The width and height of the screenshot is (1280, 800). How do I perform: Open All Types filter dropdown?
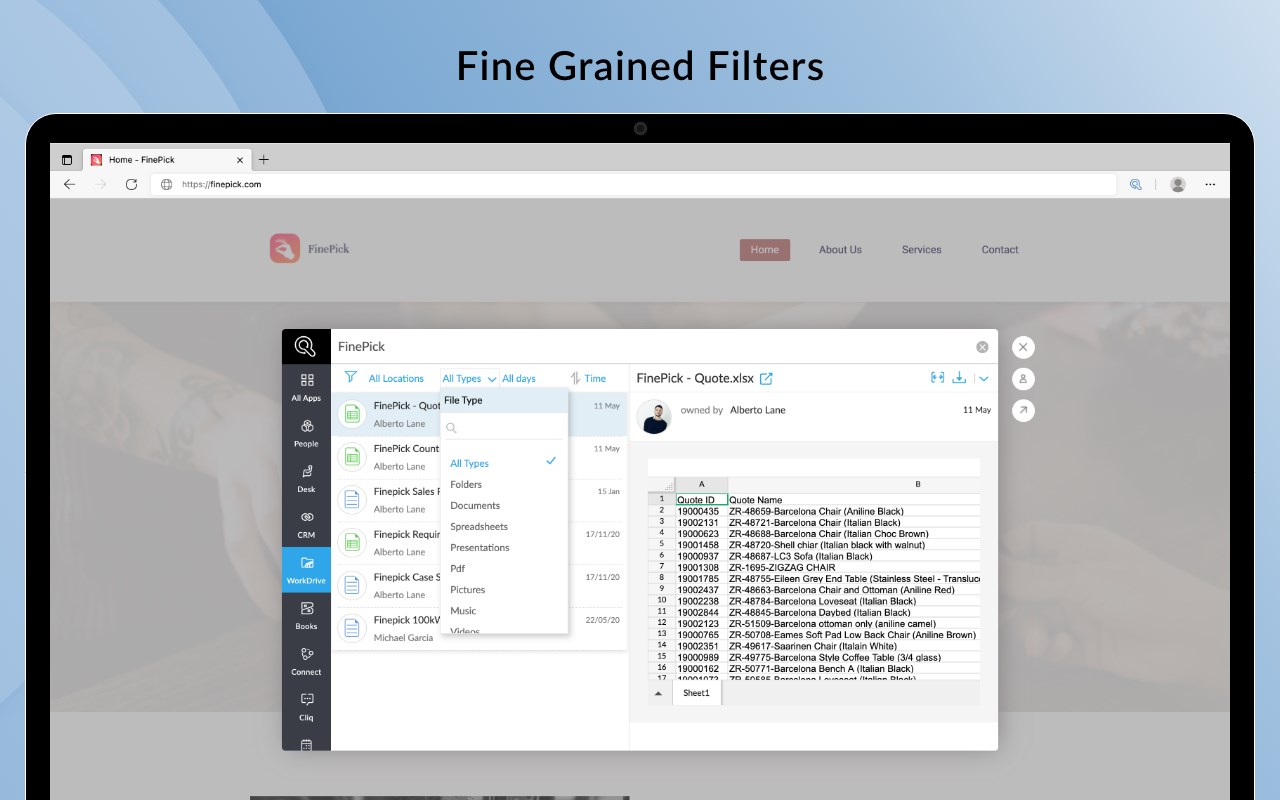(x=469, y=379)
